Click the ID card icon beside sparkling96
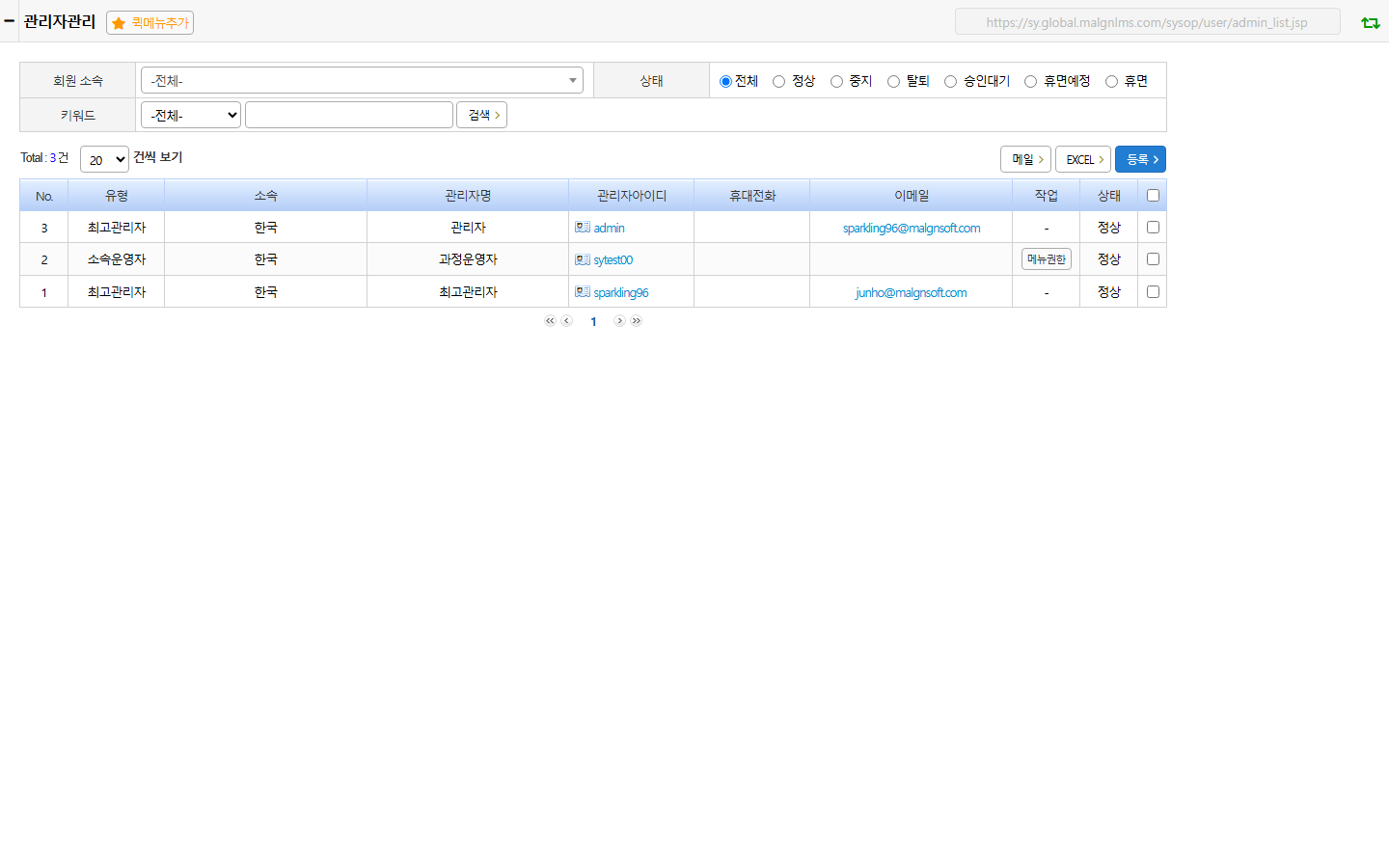Viewport: 1389px width, 868px height. (583, 291)
